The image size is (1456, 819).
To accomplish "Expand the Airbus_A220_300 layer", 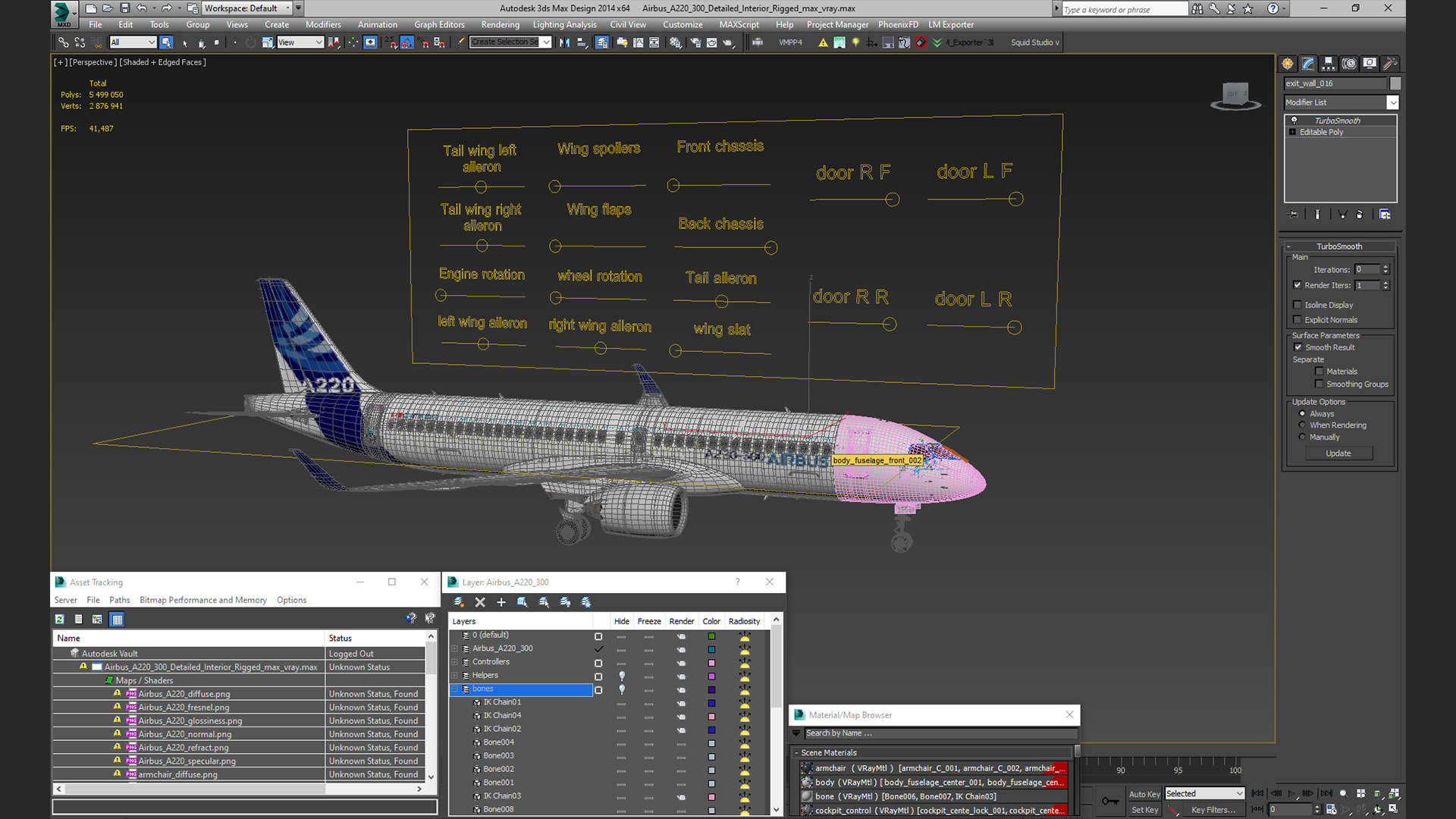I will 455,649.
